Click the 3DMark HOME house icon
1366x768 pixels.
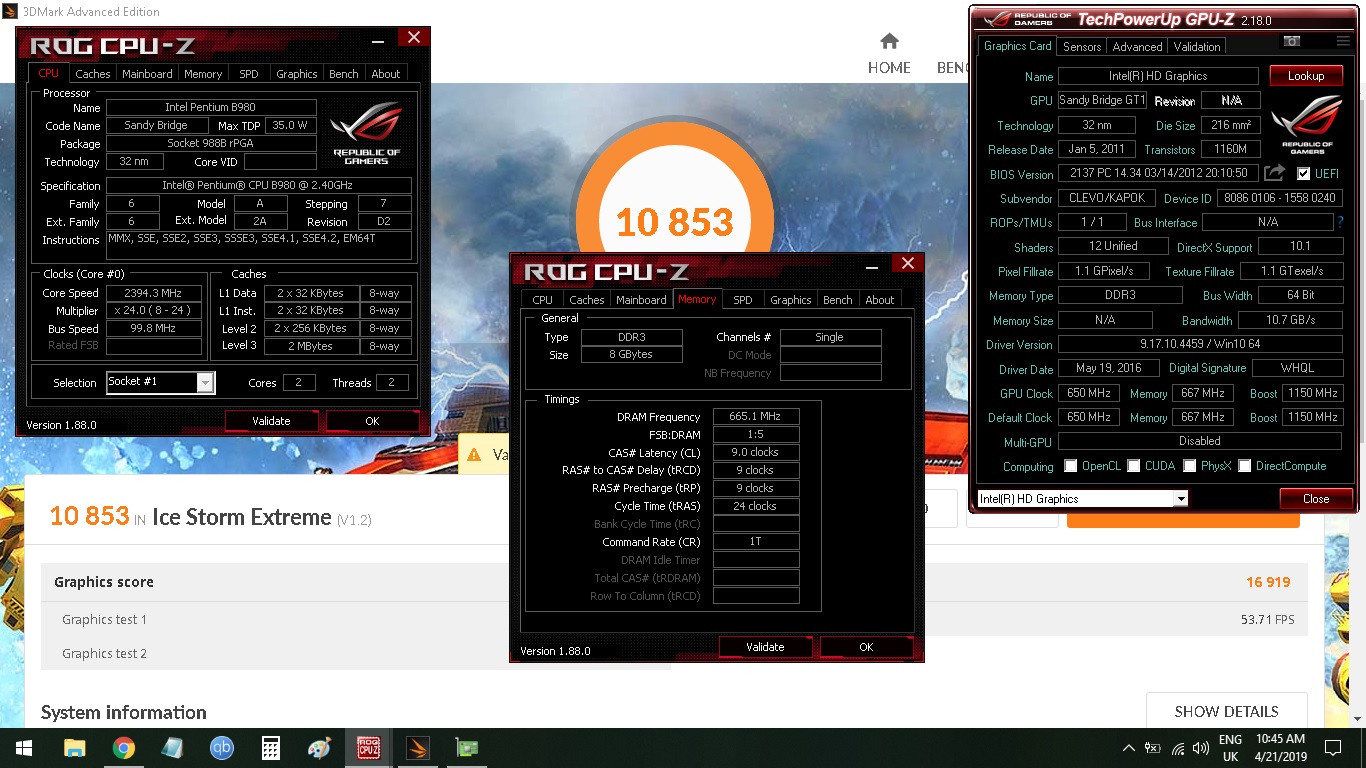click(x=889, y=41)
